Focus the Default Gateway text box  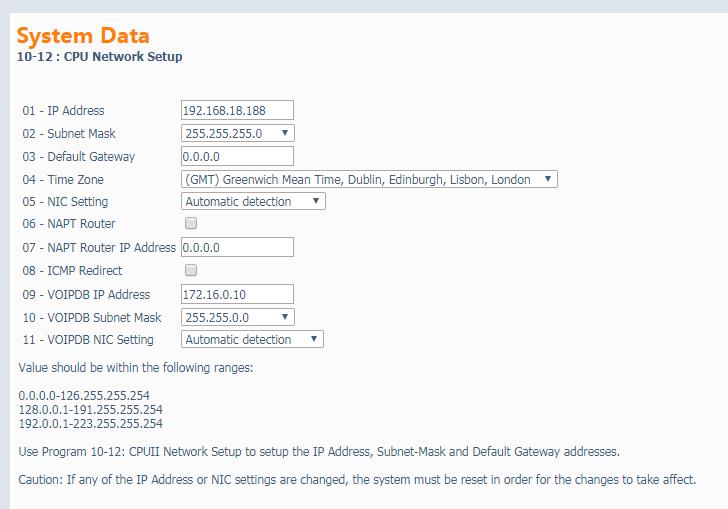237,156
